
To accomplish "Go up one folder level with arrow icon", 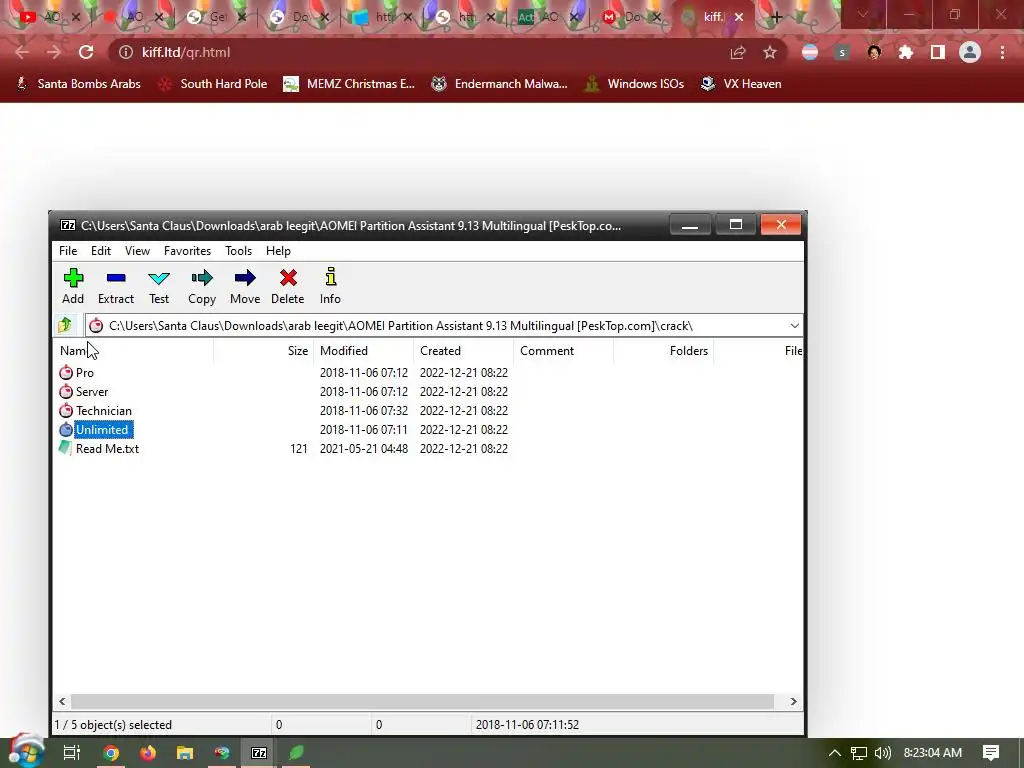I will tap(65, 325).
